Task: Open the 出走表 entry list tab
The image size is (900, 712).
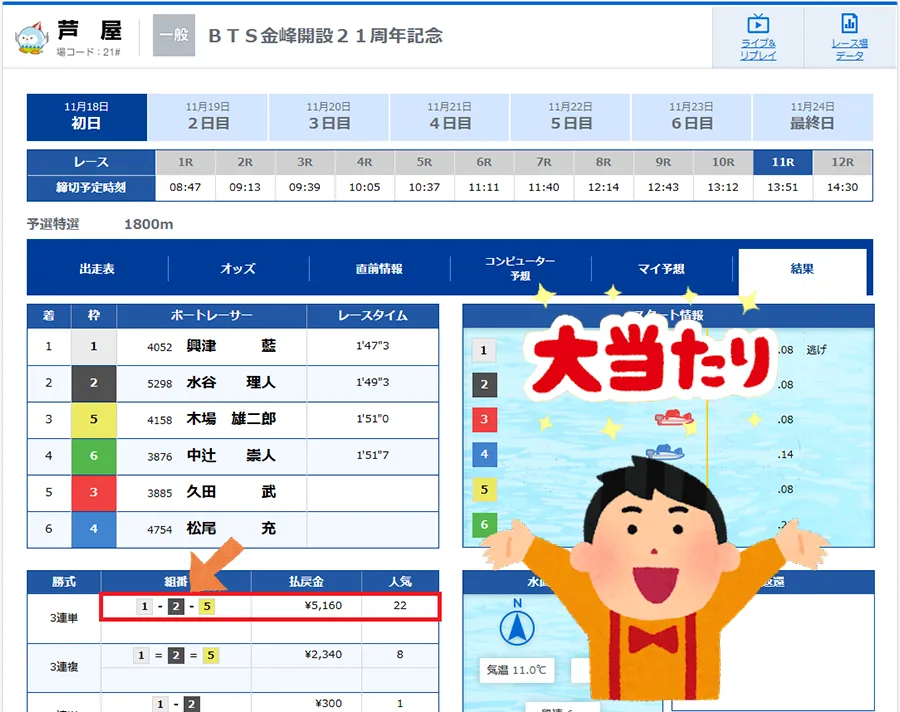Action: 97,269
